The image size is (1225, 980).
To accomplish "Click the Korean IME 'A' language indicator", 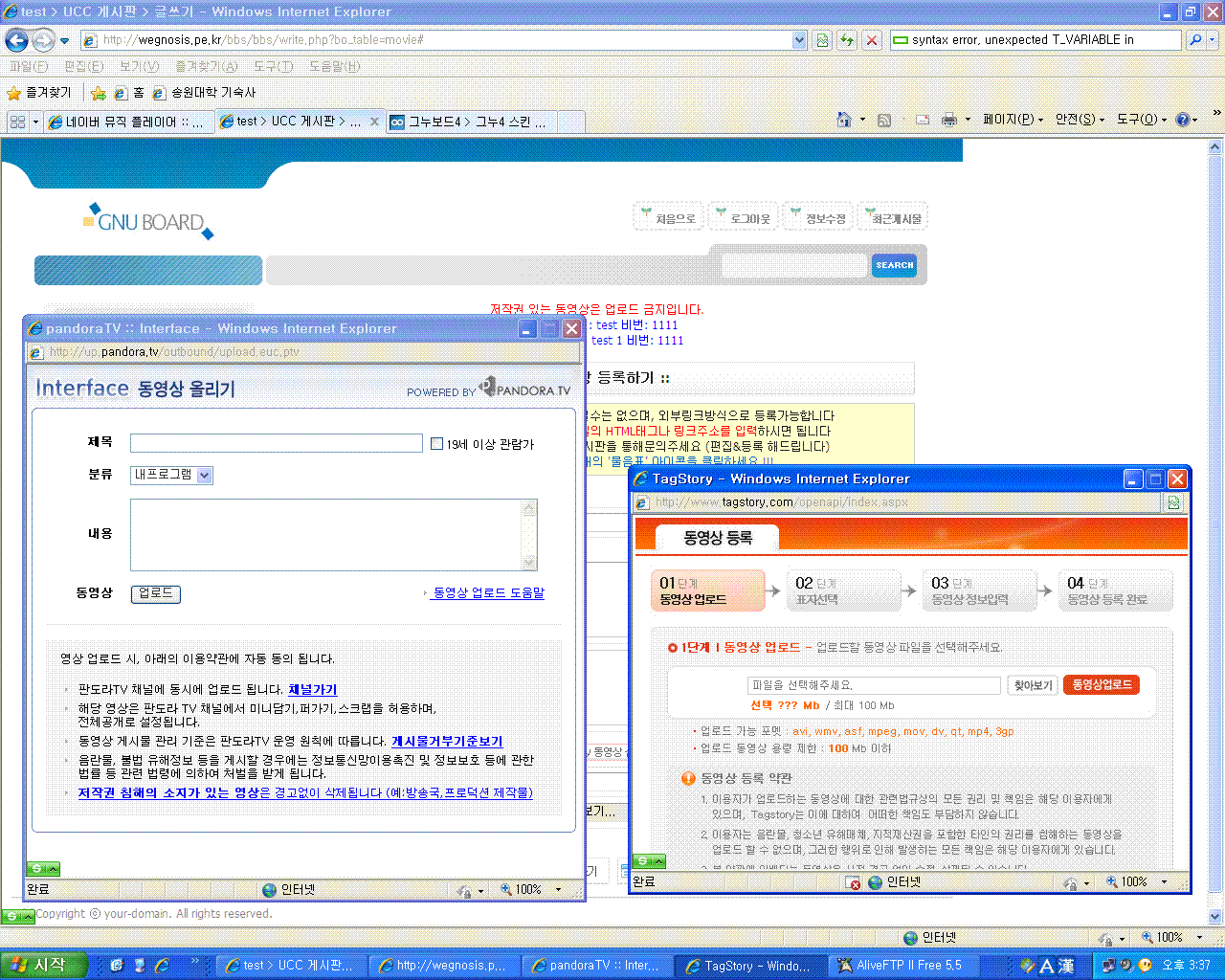I will (1046, 966).
